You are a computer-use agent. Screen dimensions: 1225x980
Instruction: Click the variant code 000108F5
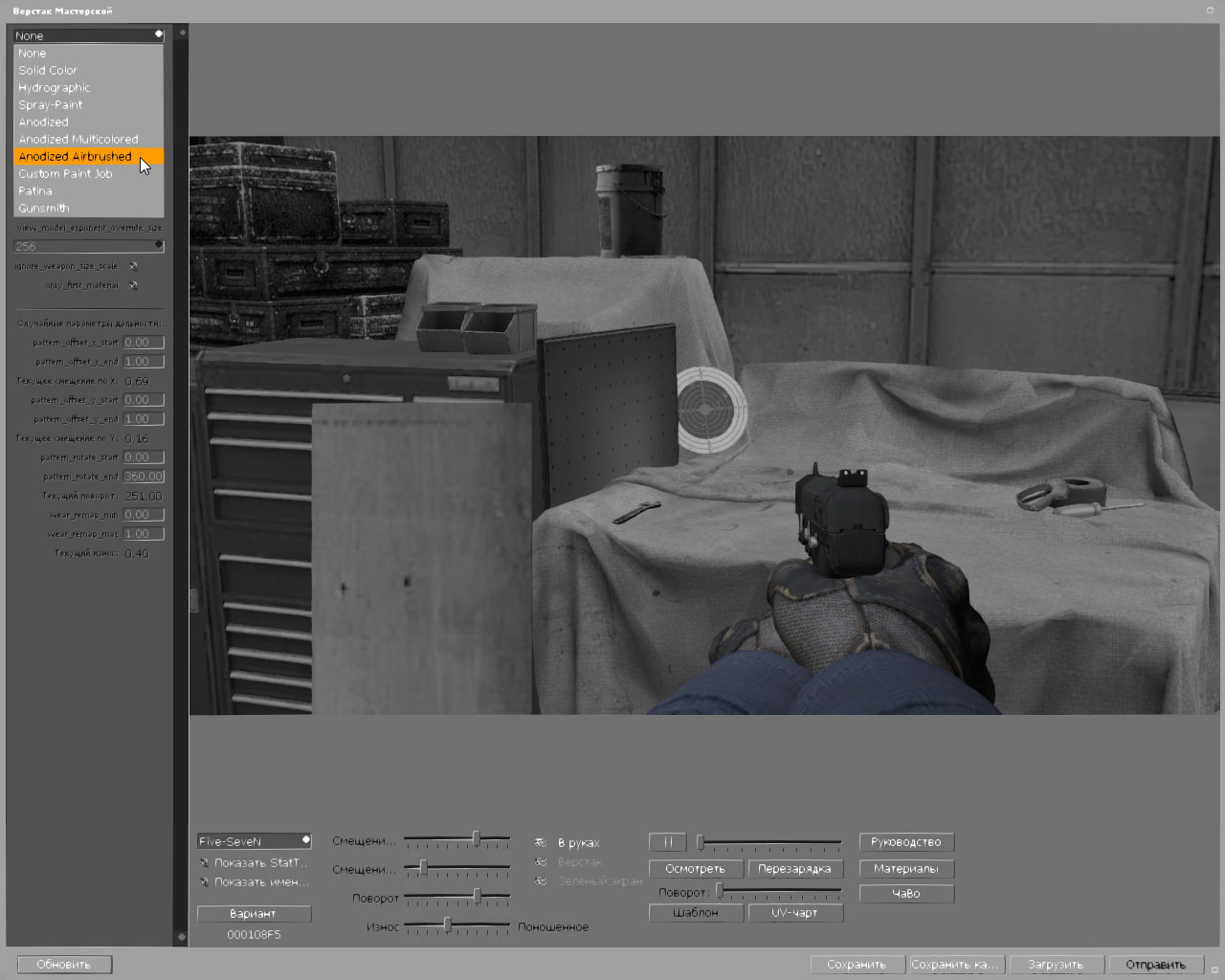coord(254,935)
